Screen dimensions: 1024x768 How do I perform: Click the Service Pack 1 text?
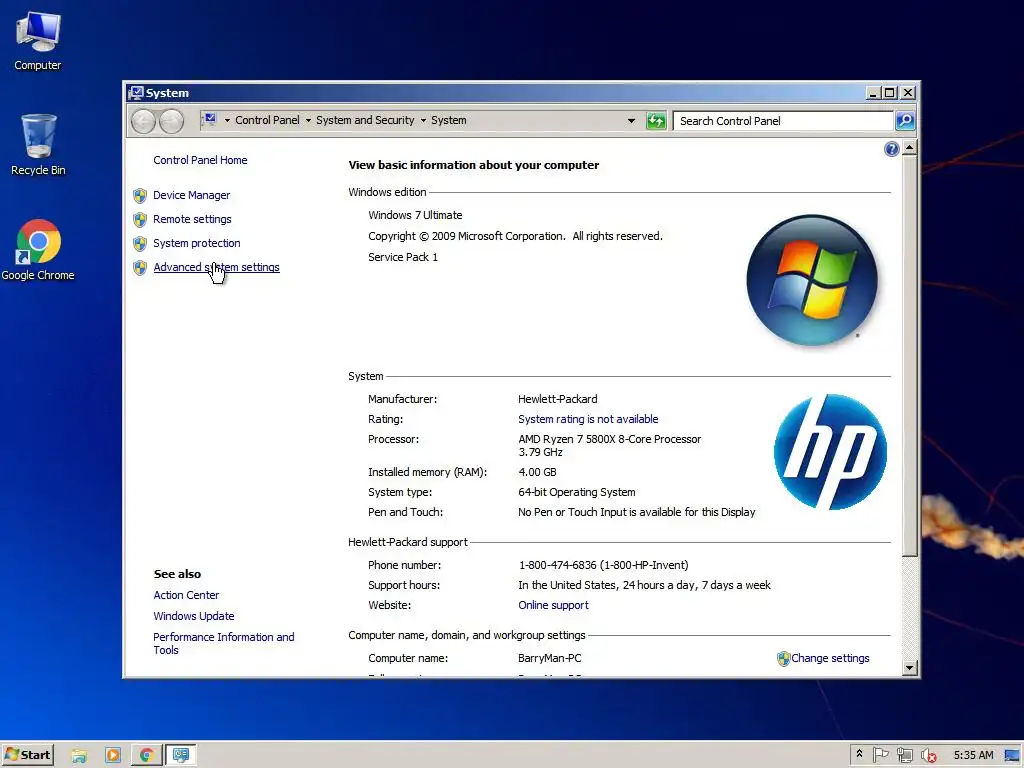click(x=403, y=257)
